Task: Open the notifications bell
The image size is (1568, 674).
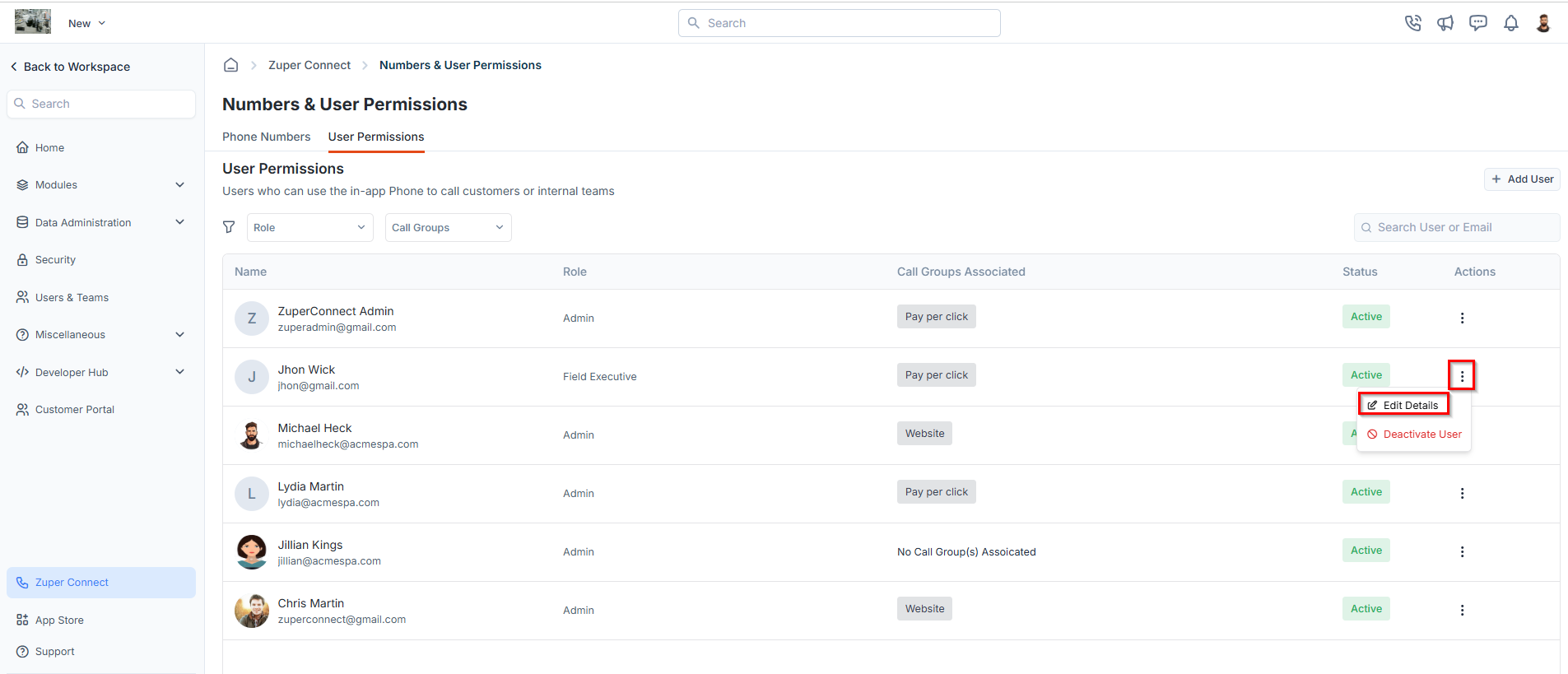Action: point(1511,23)
